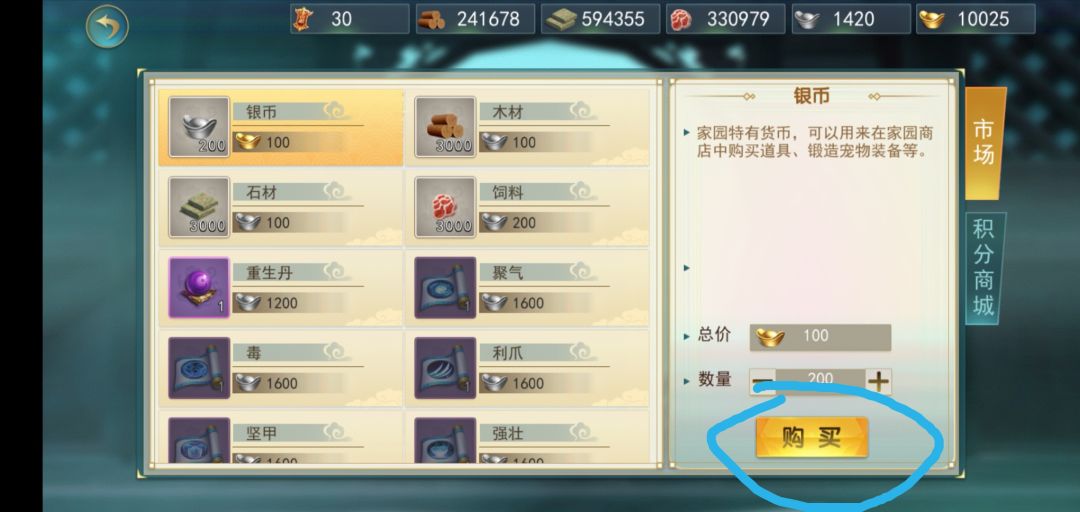Increase quantity with plus button
1080x512 pixels.
tap(878, 382)
